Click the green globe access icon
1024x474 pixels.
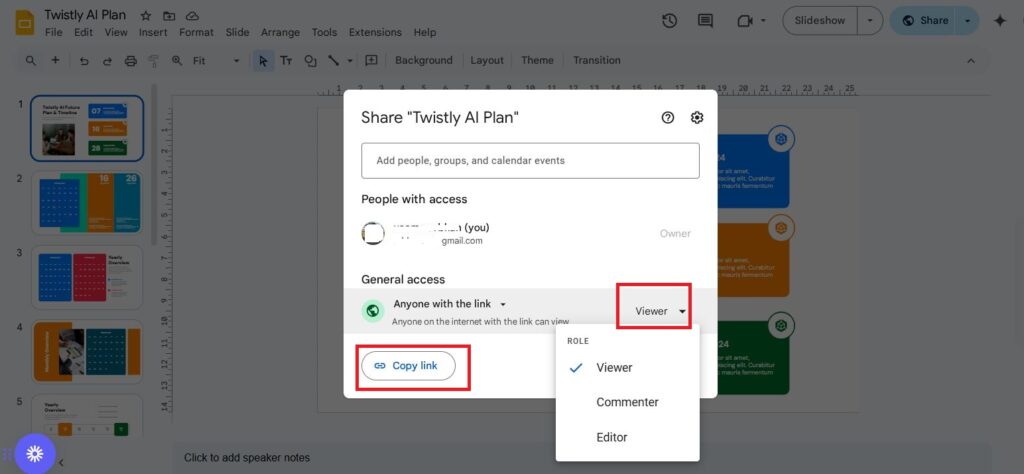click(373, 311)
